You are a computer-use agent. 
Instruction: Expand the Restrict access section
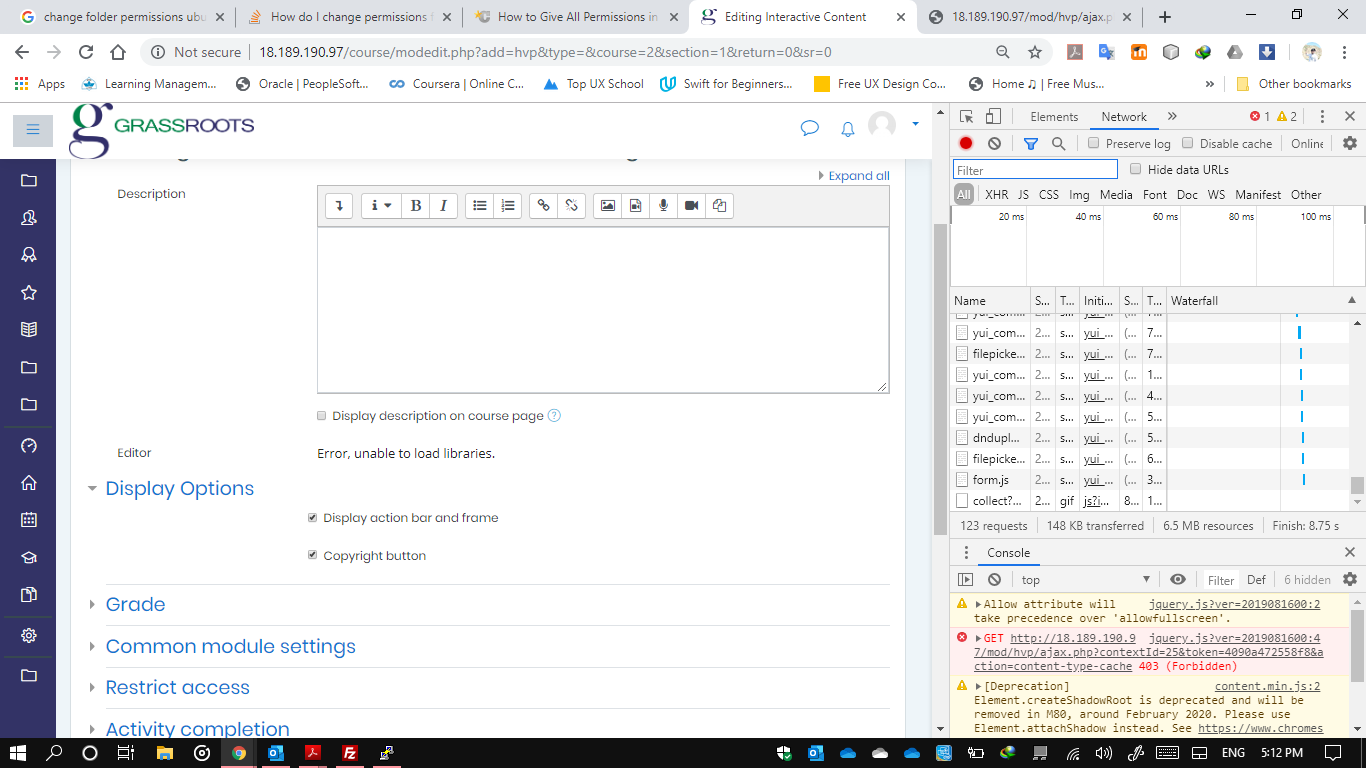[177, 688]
